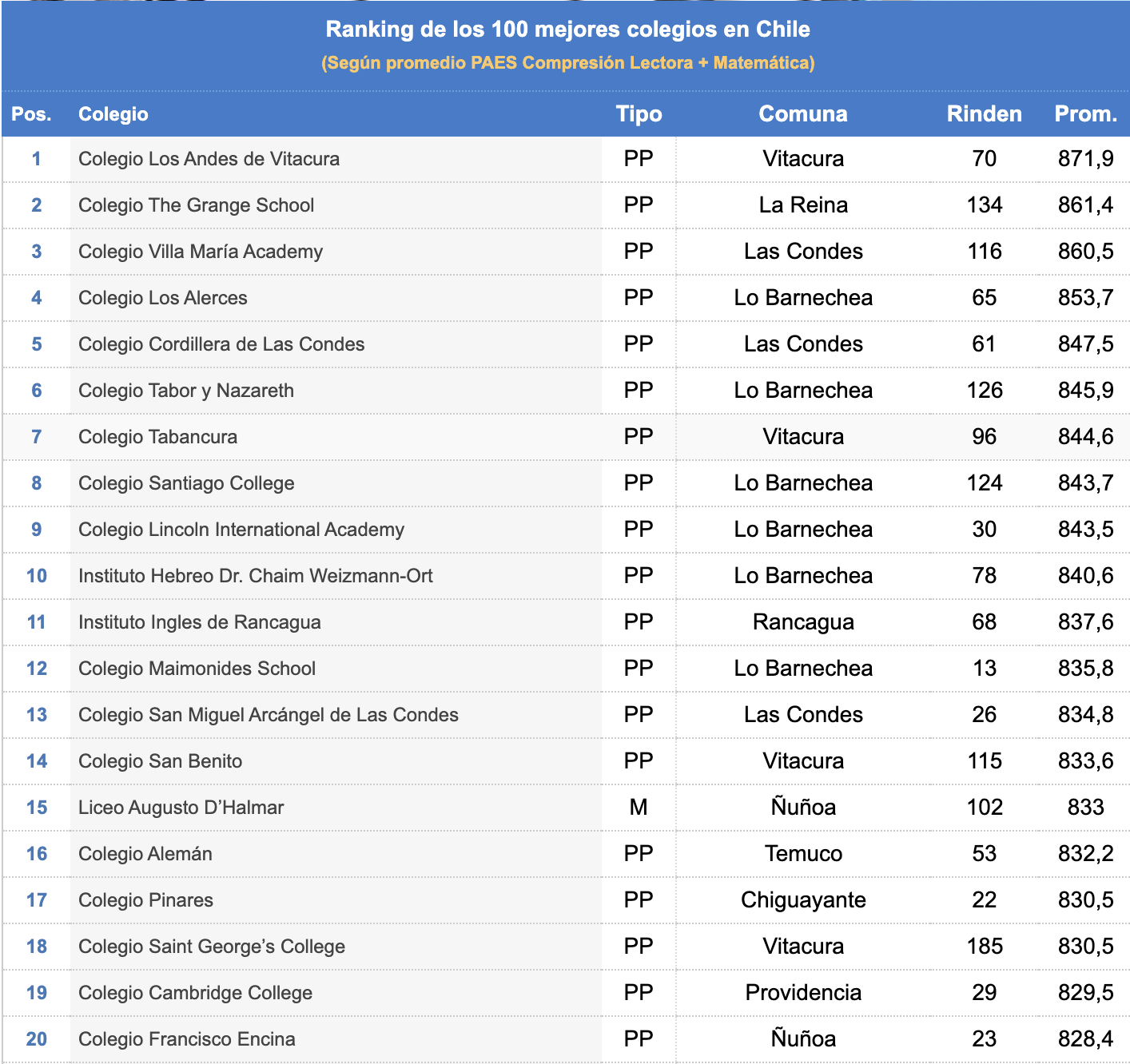Click Instituto Hebreo Dr. Chaim Weizmann-Ort

(x=255, y=576)
